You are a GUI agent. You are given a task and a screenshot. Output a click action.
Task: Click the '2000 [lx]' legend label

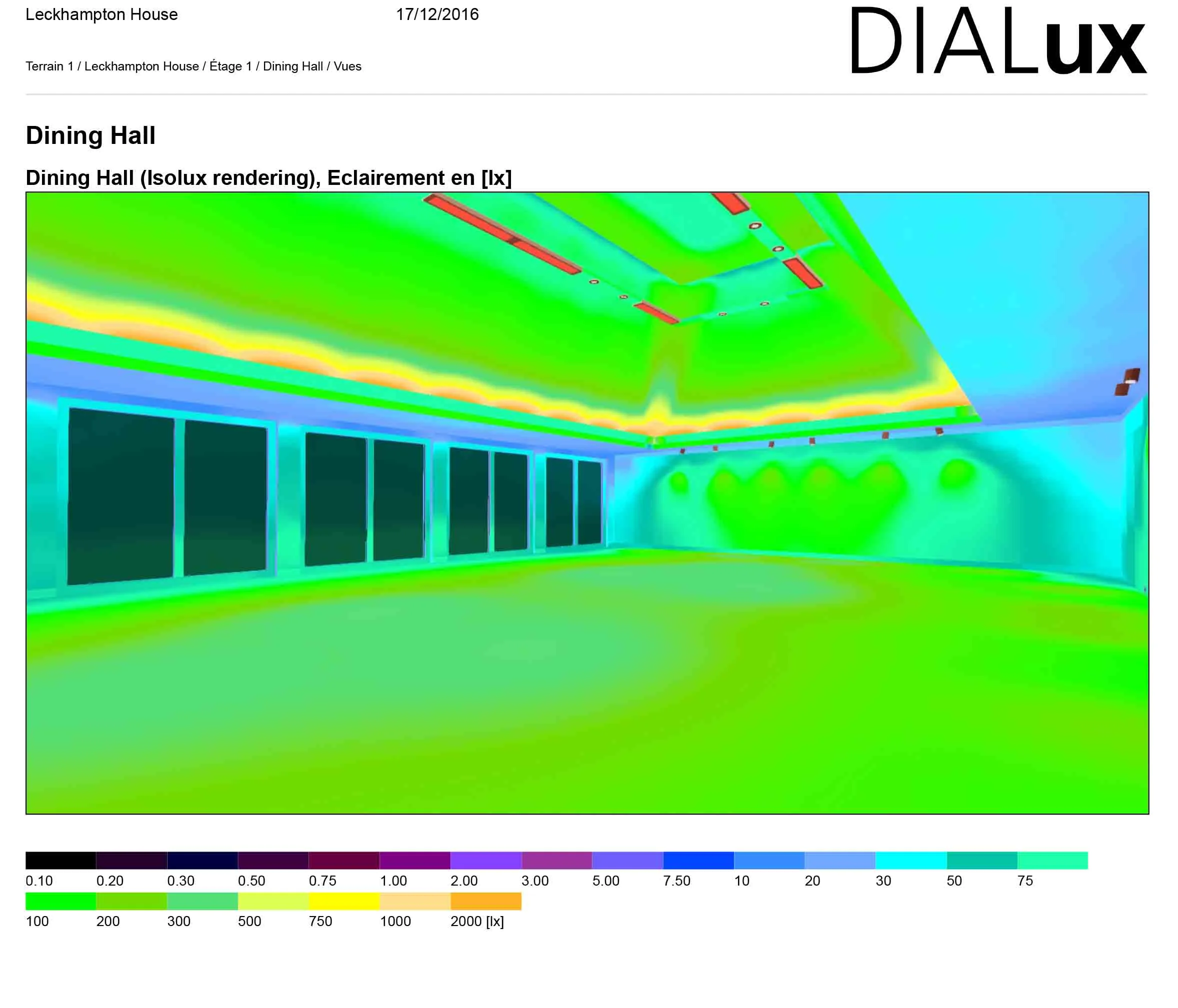point(477,921)
